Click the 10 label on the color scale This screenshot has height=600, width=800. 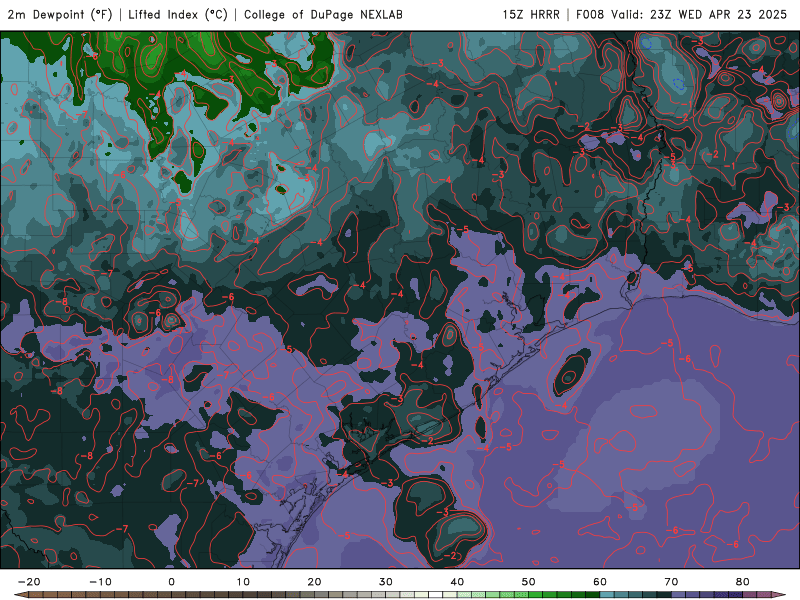pos(243,582)
